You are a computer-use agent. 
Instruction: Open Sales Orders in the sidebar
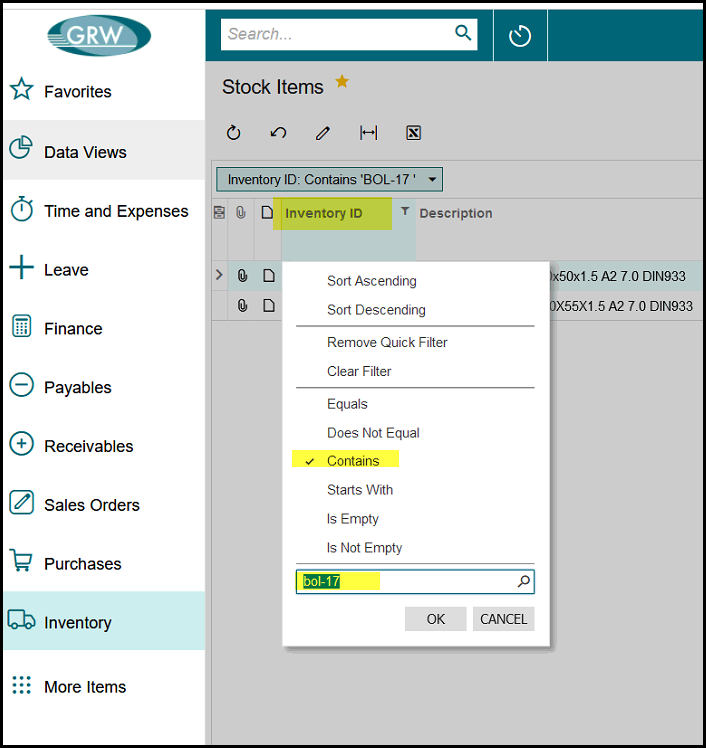pyautogui.click(x=92, y=505)
